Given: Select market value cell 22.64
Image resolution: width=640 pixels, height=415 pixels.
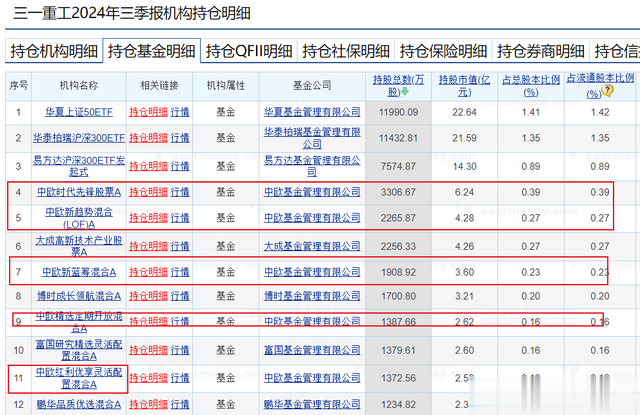Looking at the screenshot, I should (x=464, y=112).
